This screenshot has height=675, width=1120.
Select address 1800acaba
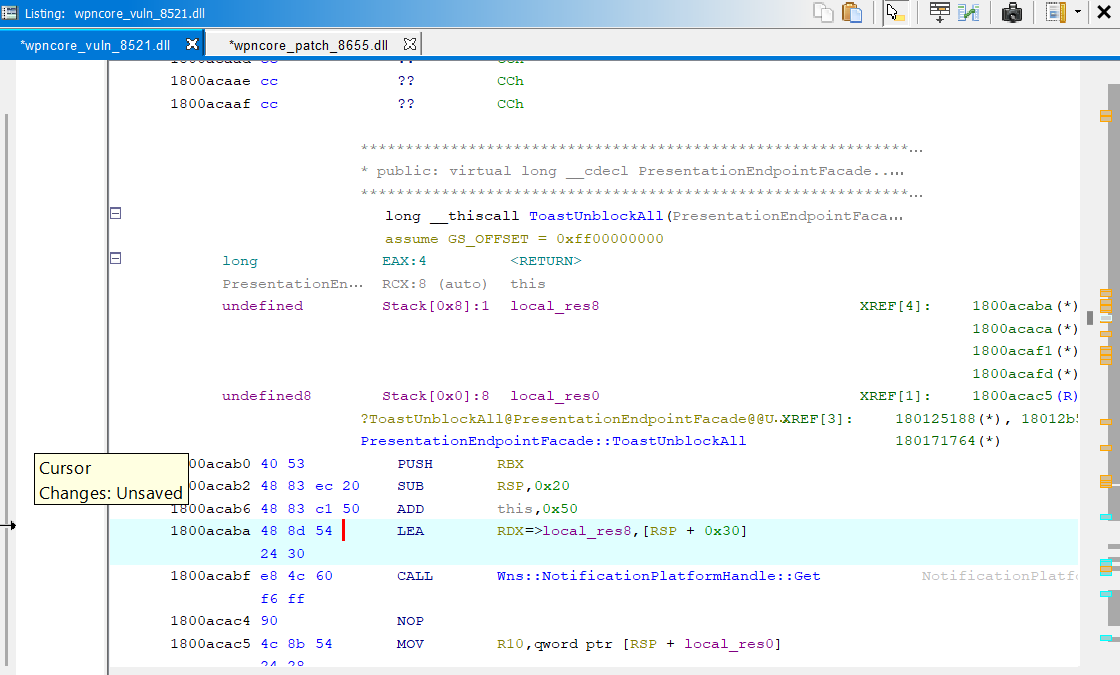click(x=210, y=531)
